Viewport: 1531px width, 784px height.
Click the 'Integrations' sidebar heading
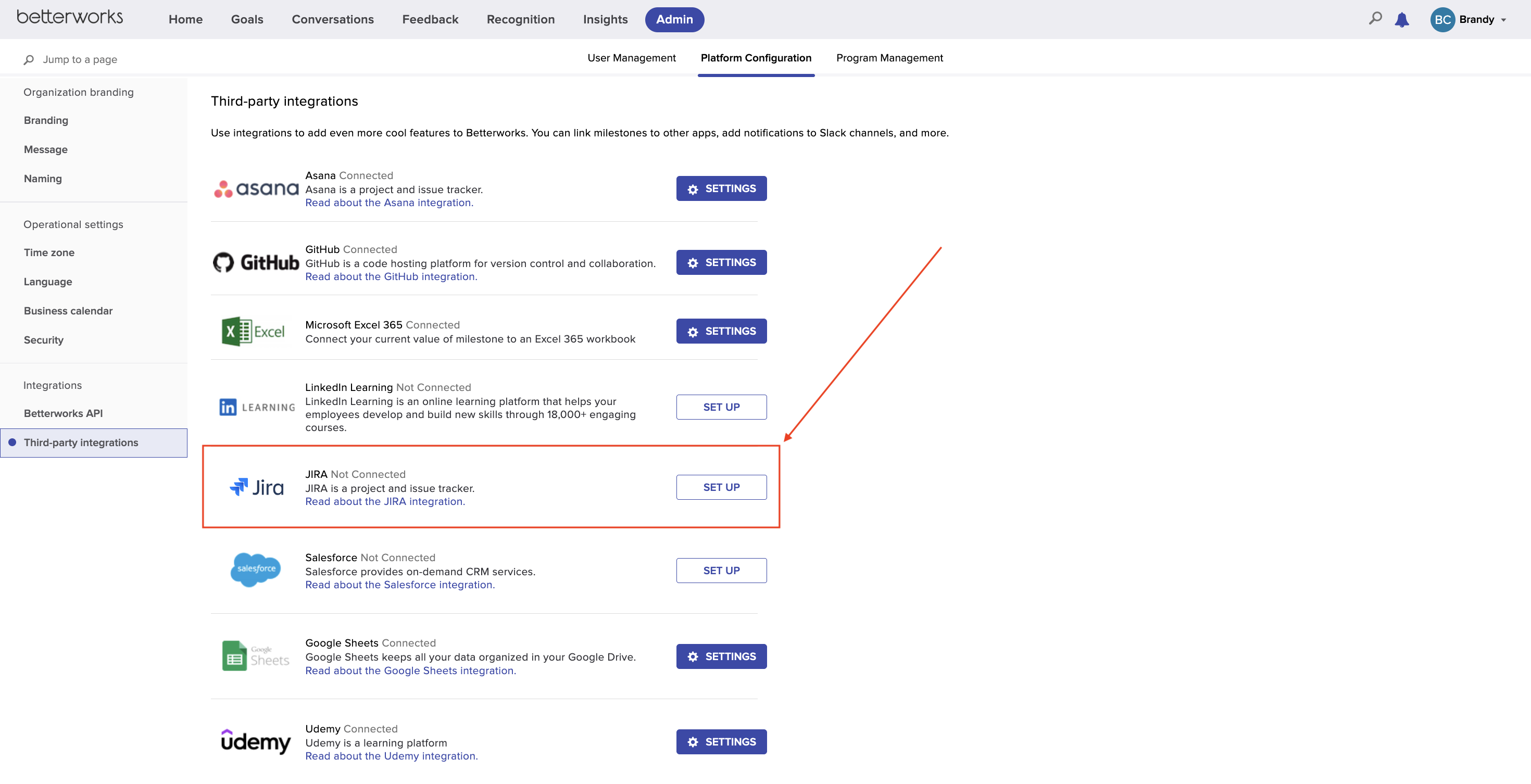tap(52, 385)
